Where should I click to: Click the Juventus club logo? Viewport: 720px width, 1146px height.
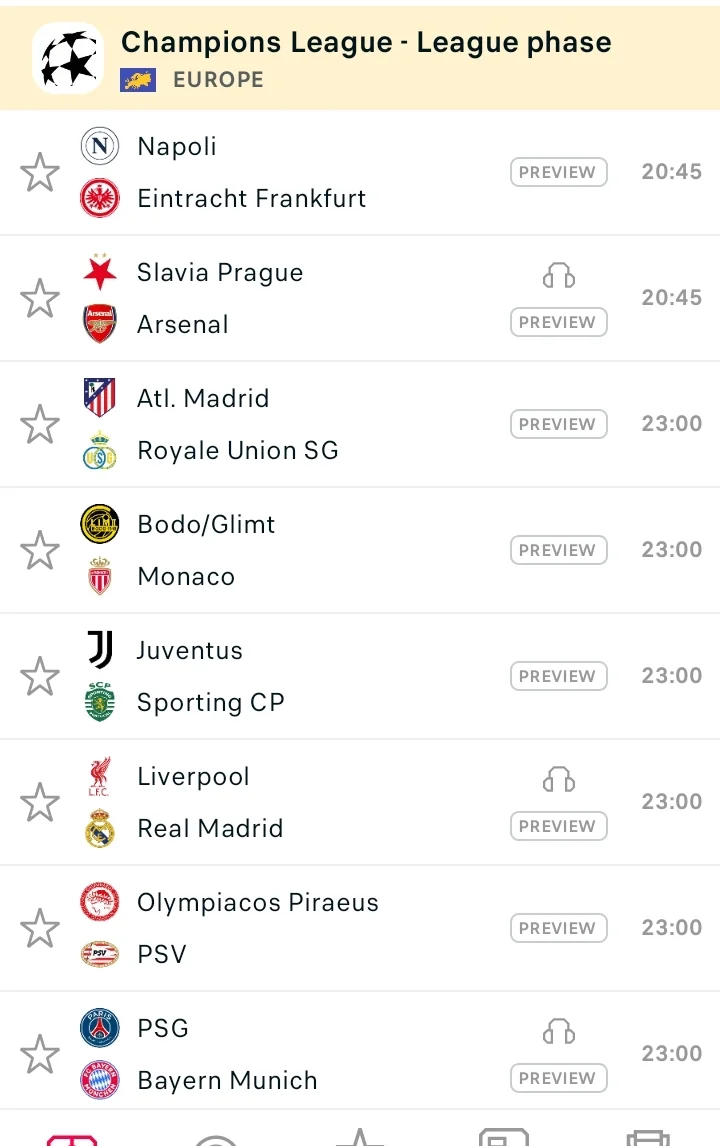pos(100,651)
